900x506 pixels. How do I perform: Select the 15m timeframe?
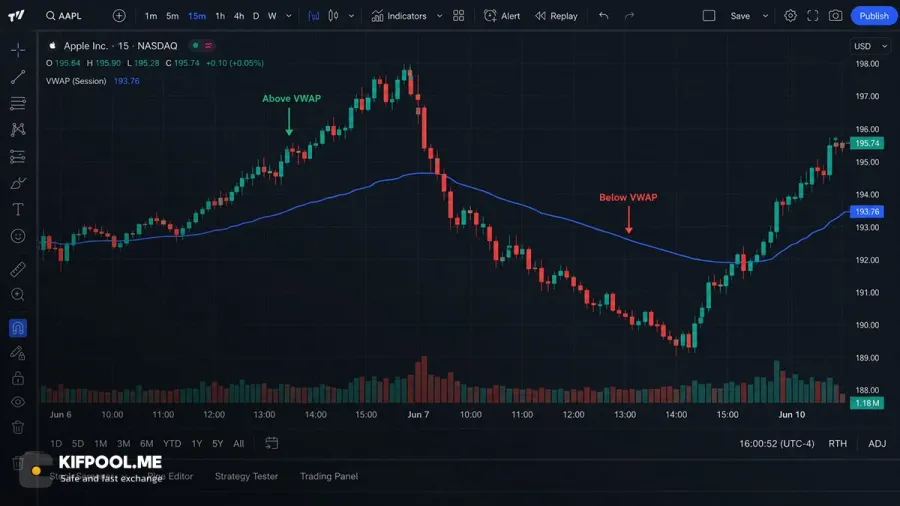click(x=197, y=16)
